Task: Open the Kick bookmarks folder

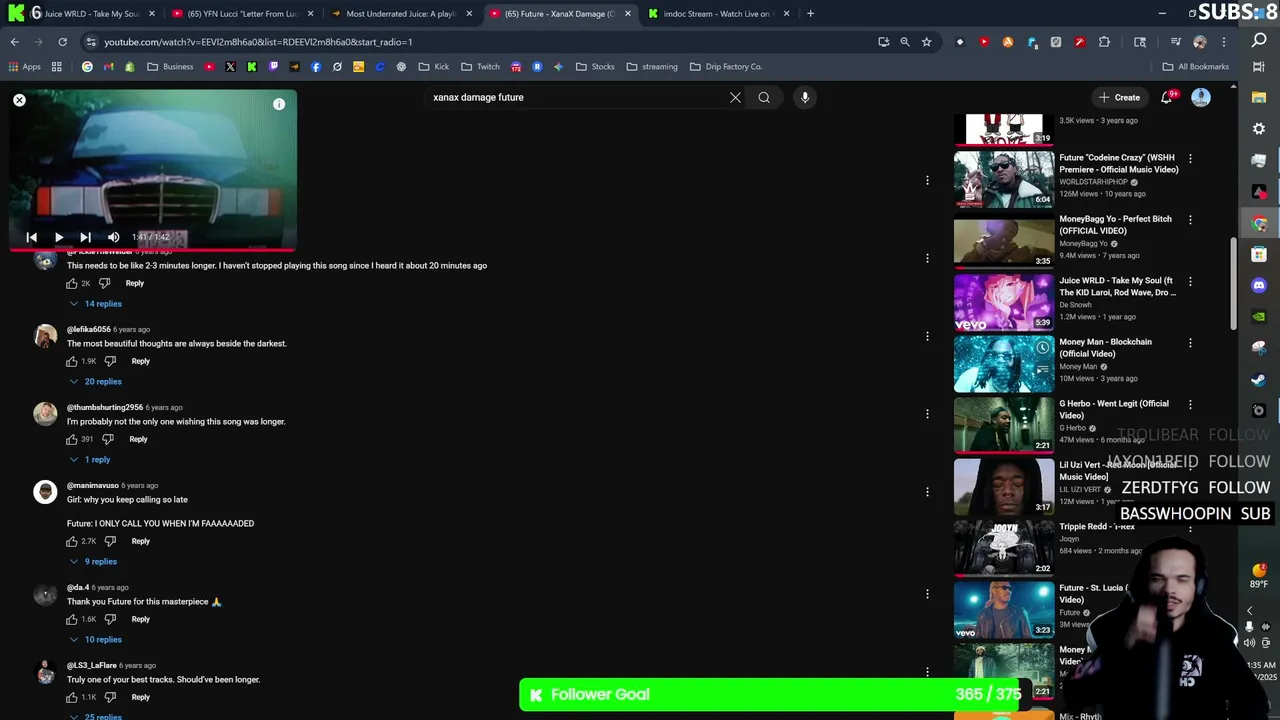Action: [x=434, y=67]
